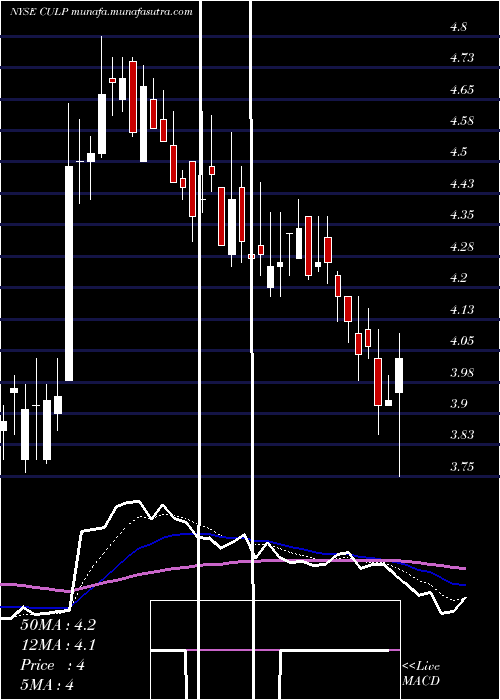Click the 3.83 price axis label

tap(462, 435)
